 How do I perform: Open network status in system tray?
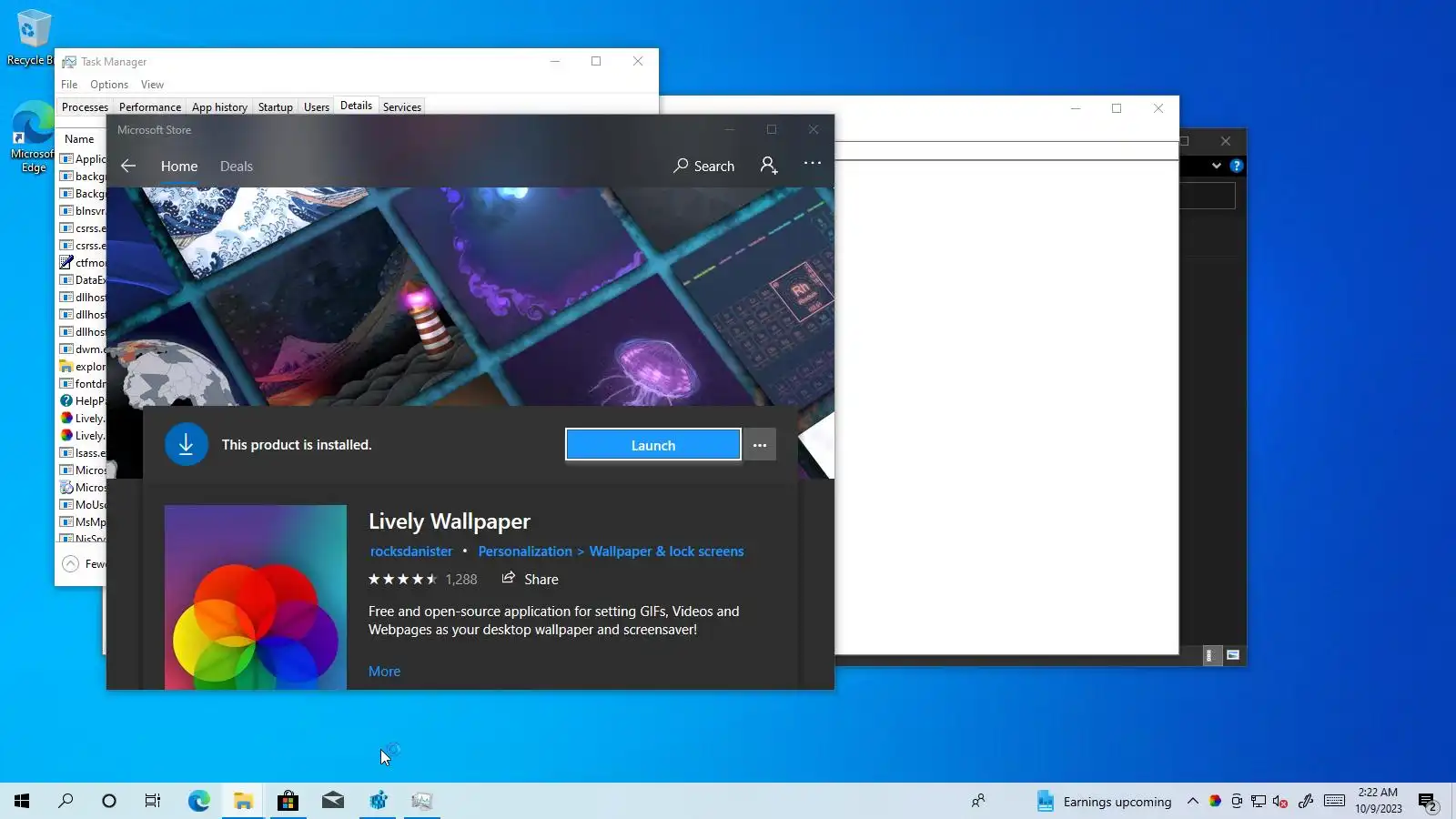1259,801
